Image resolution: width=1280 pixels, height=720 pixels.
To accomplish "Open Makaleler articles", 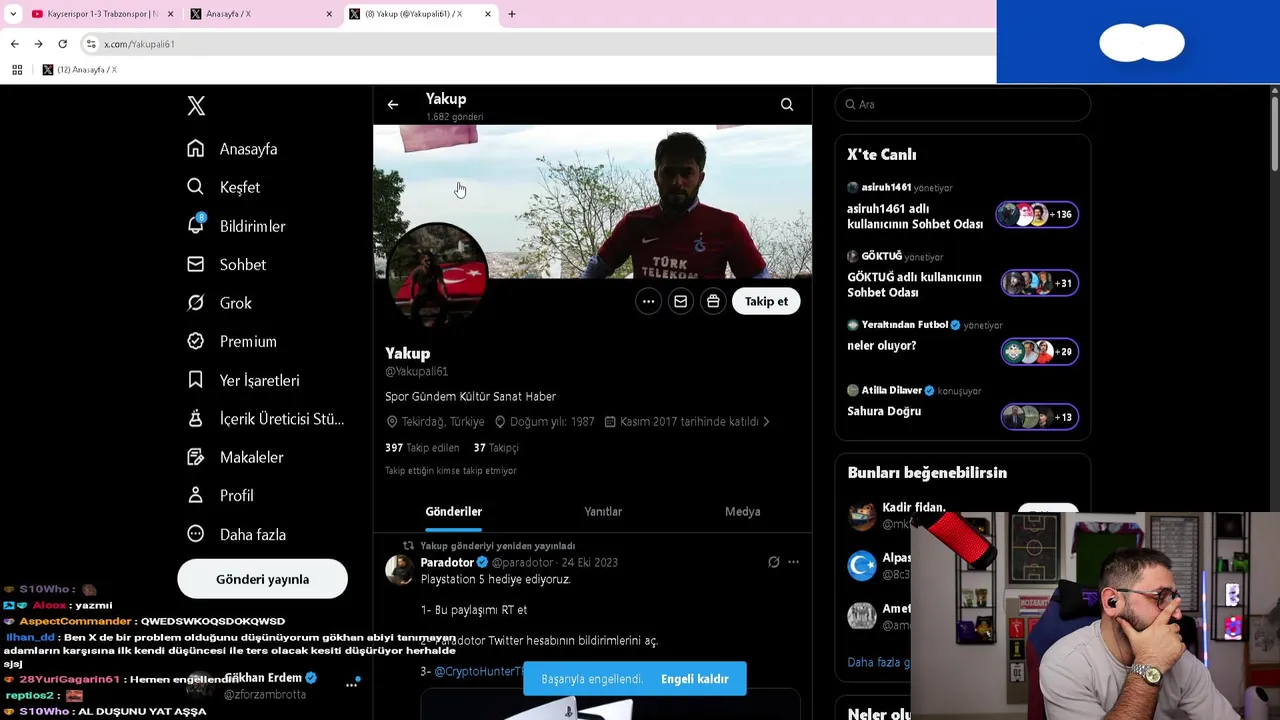I will point(235,457).
